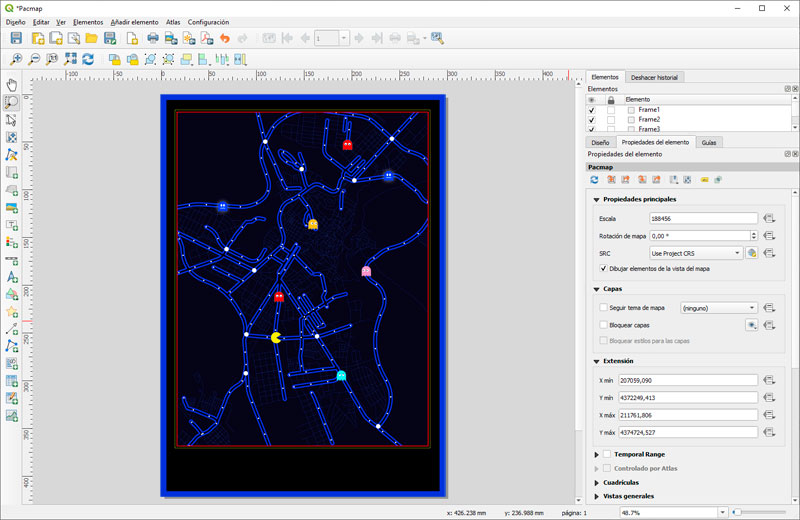Open the zoom level 48.7% dropdown
The width and height of the screenshot is (800, 520).
(x=722, y=512)
